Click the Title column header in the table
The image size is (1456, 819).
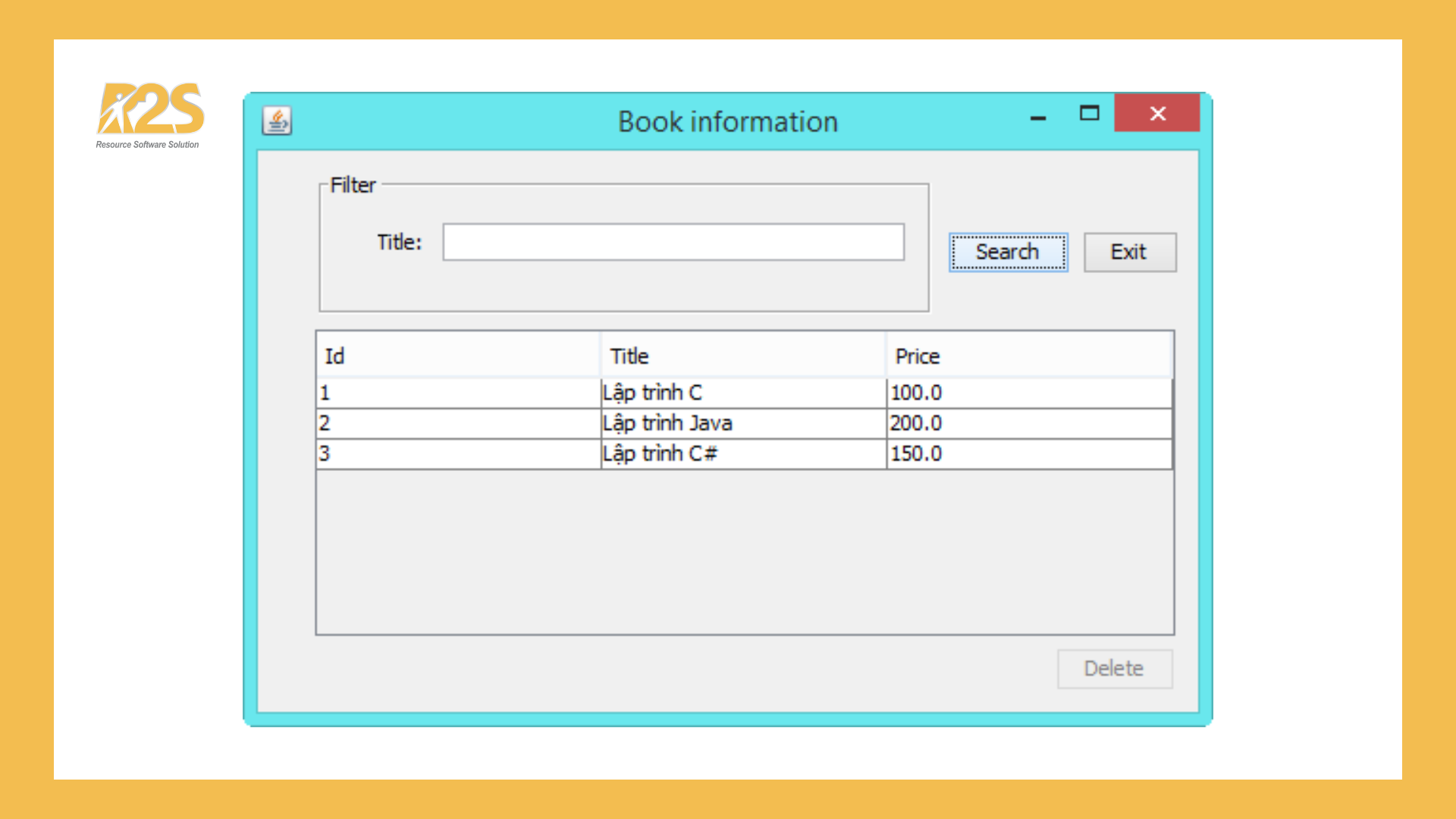pyautogui.click(x=742, y=356)
